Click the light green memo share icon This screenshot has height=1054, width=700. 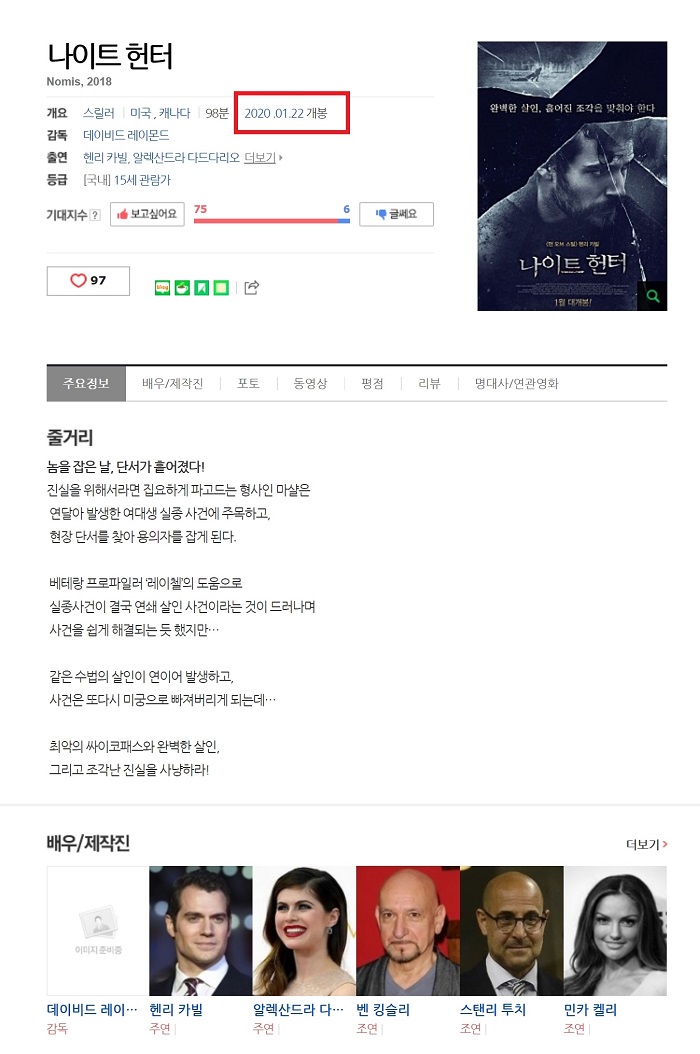[x=221, y=288]
